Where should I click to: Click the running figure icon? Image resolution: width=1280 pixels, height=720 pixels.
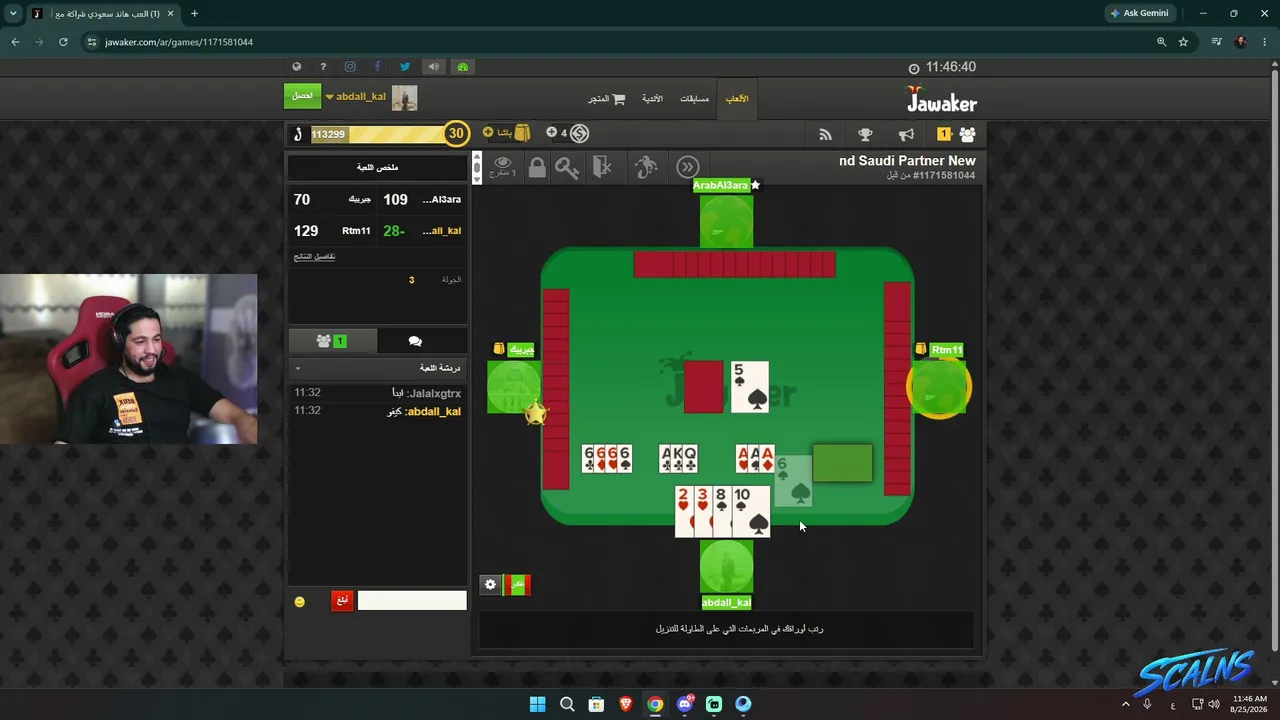[x=646, y=167]
